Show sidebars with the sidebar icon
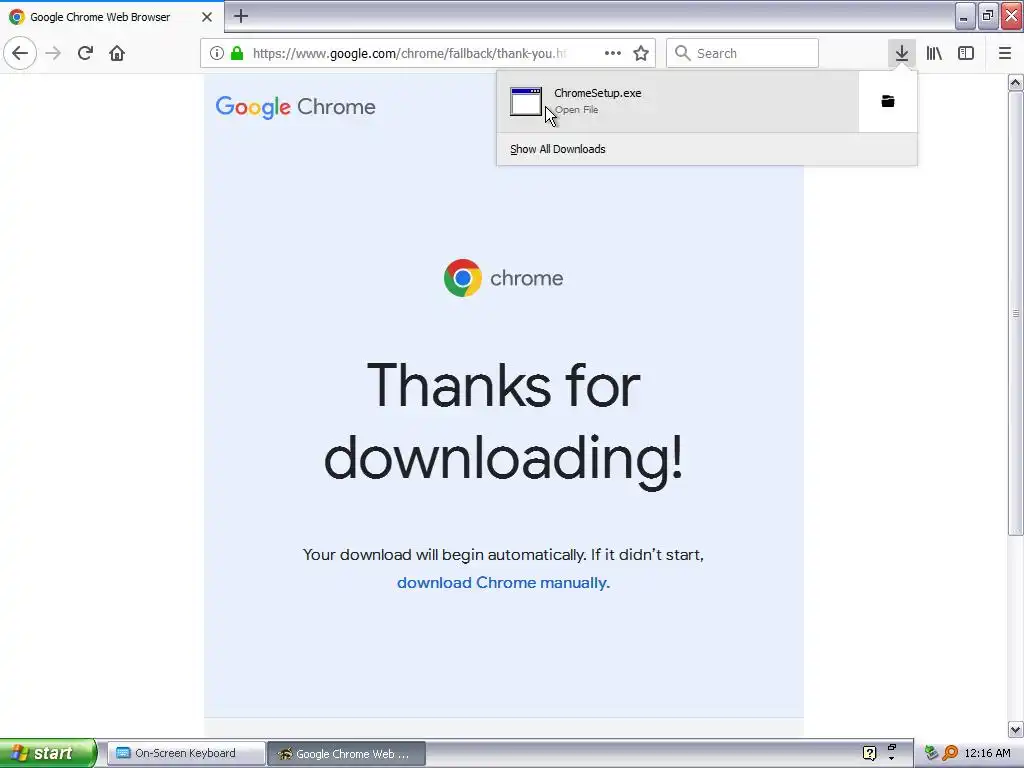Viewport: 1024px width, 768px height. click(x=966, y=53)
